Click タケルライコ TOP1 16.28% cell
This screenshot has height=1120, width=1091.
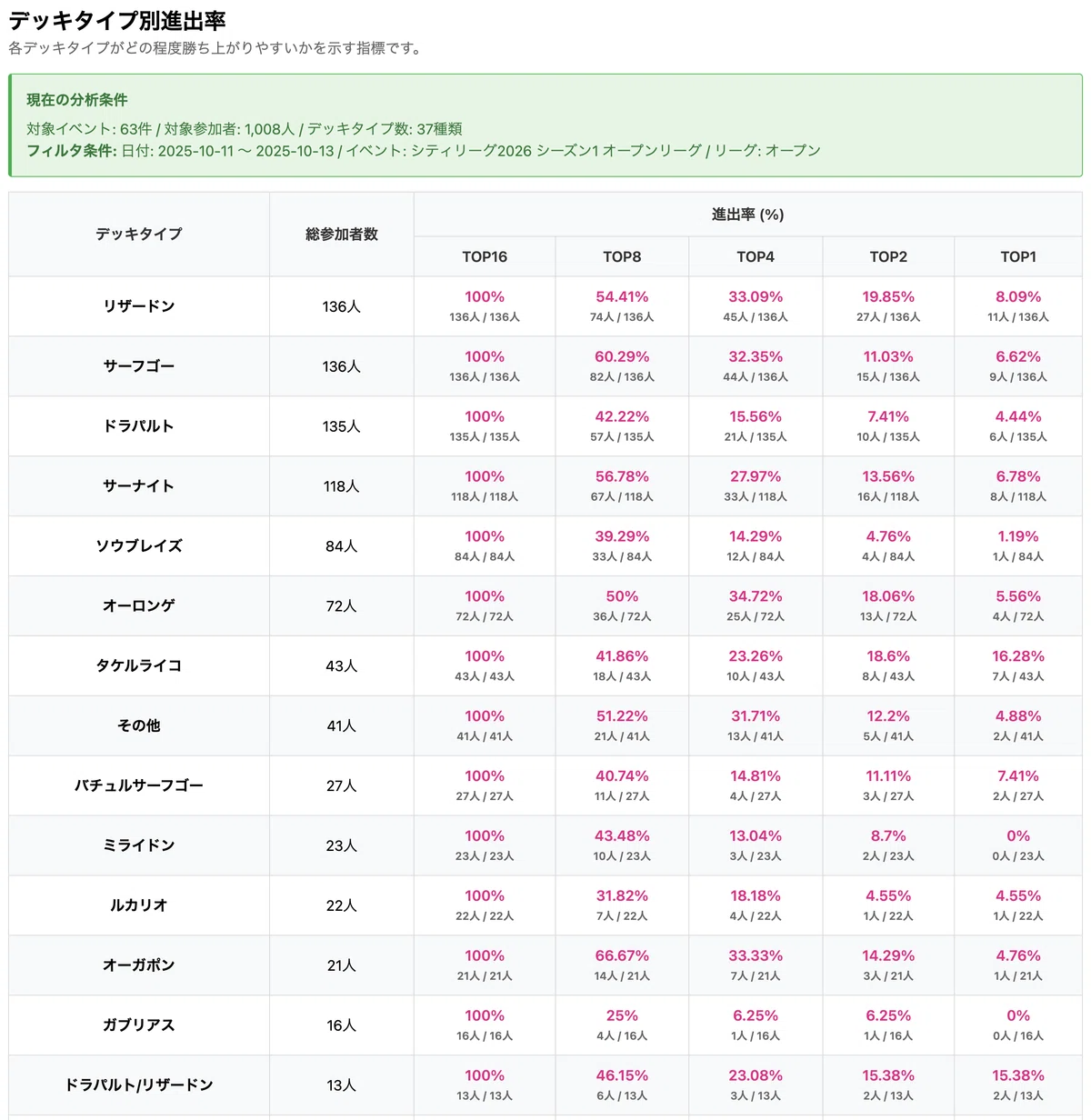click(1018, 665)
